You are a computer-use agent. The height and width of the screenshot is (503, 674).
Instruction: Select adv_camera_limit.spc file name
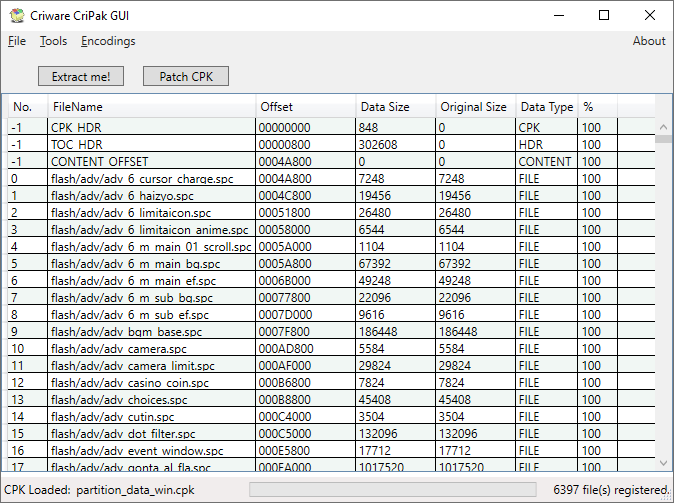pyautogui.click(x=133, y=365)
